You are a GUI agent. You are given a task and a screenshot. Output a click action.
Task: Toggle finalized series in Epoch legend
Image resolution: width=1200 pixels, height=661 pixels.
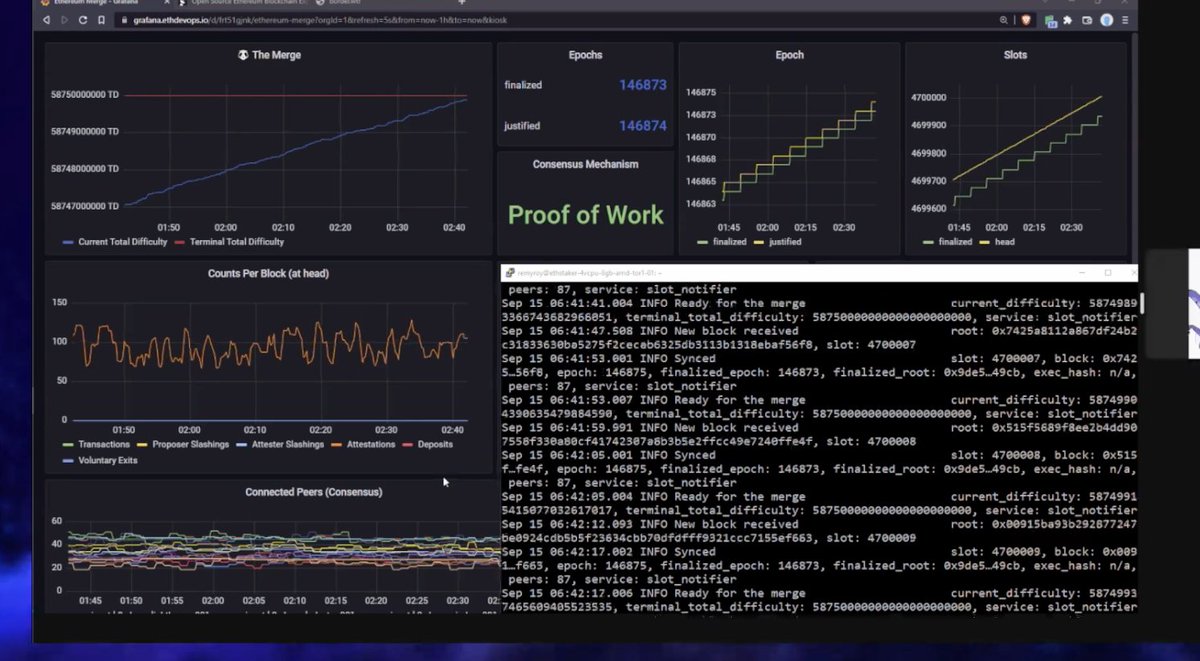pyautogui.click(x=724, y=241)
